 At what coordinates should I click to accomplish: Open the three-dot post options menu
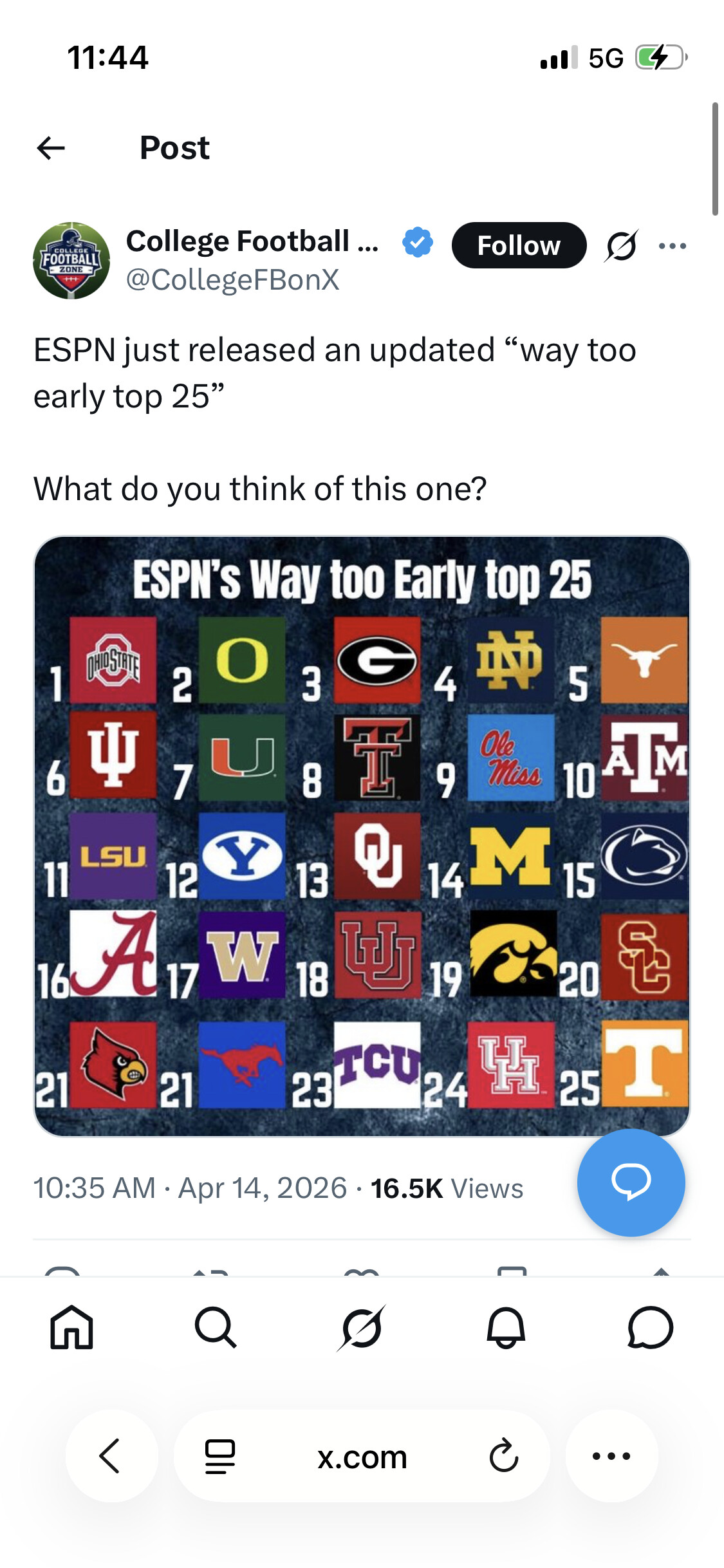tap(673, 246)
